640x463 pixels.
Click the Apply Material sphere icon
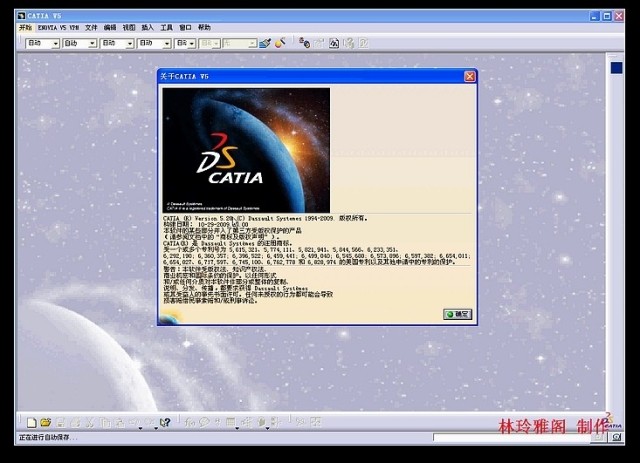[x=280, y=42]
